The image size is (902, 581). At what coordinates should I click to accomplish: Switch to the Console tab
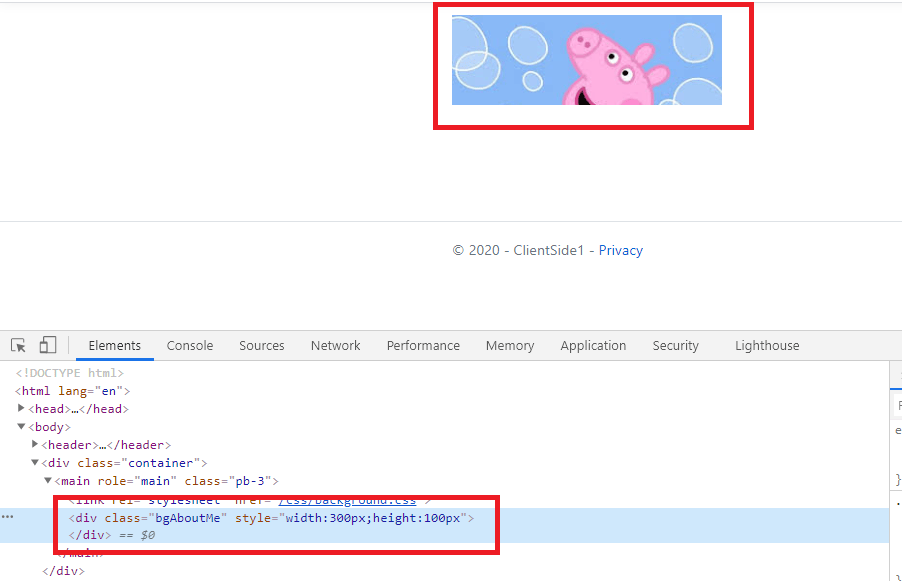pyautogui.click(x=190, y=346)
